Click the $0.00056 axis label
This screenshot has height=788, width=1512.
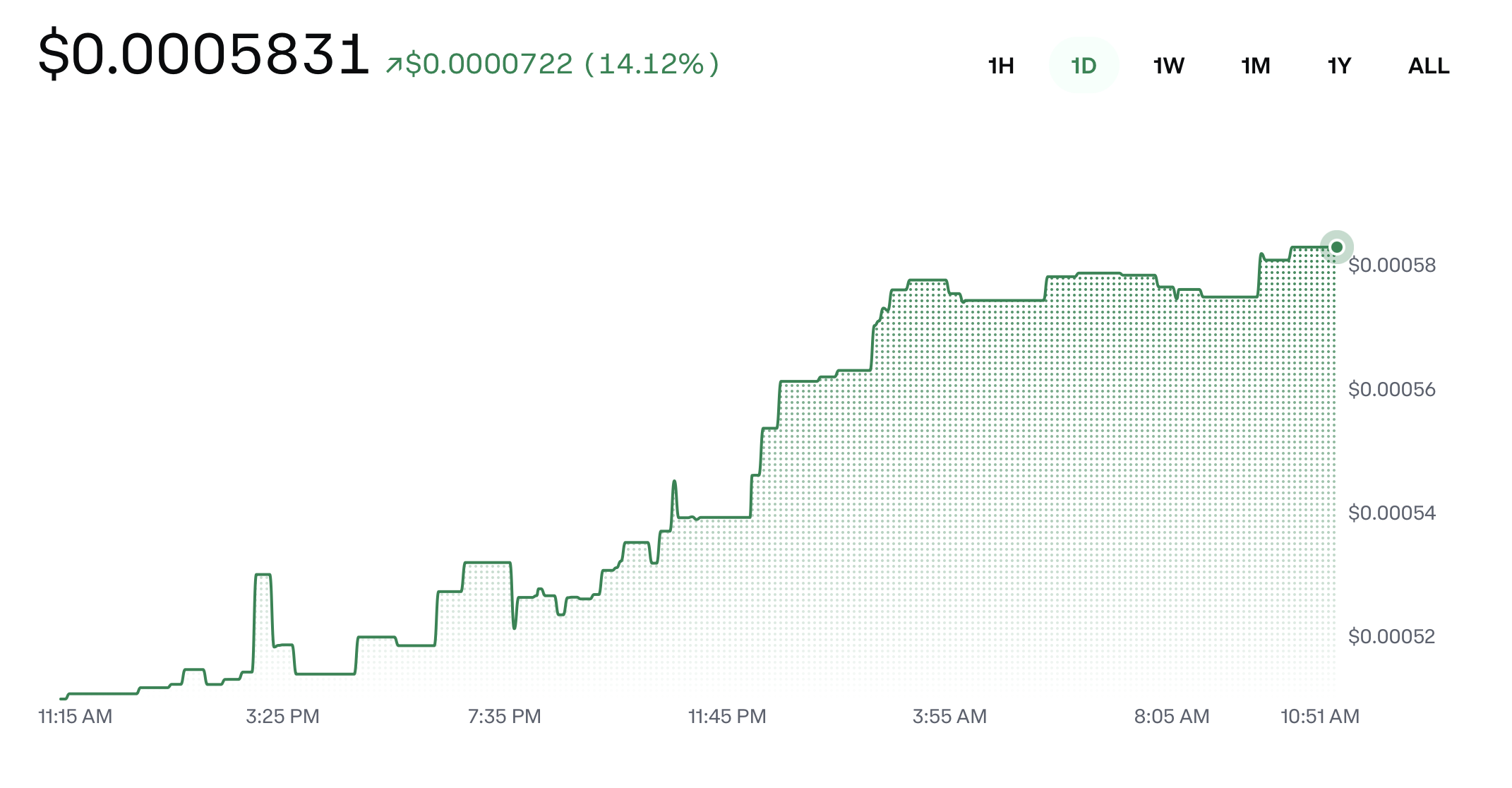tap(1392, 390)
